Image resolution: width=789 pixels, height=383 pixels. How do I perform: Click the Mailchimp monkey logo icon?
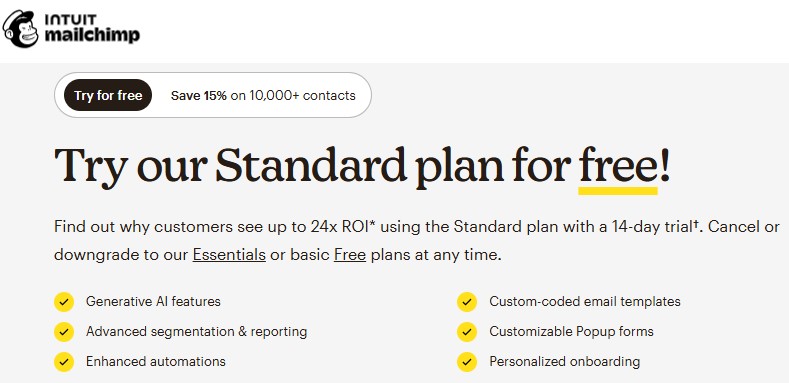coord(20,29)
